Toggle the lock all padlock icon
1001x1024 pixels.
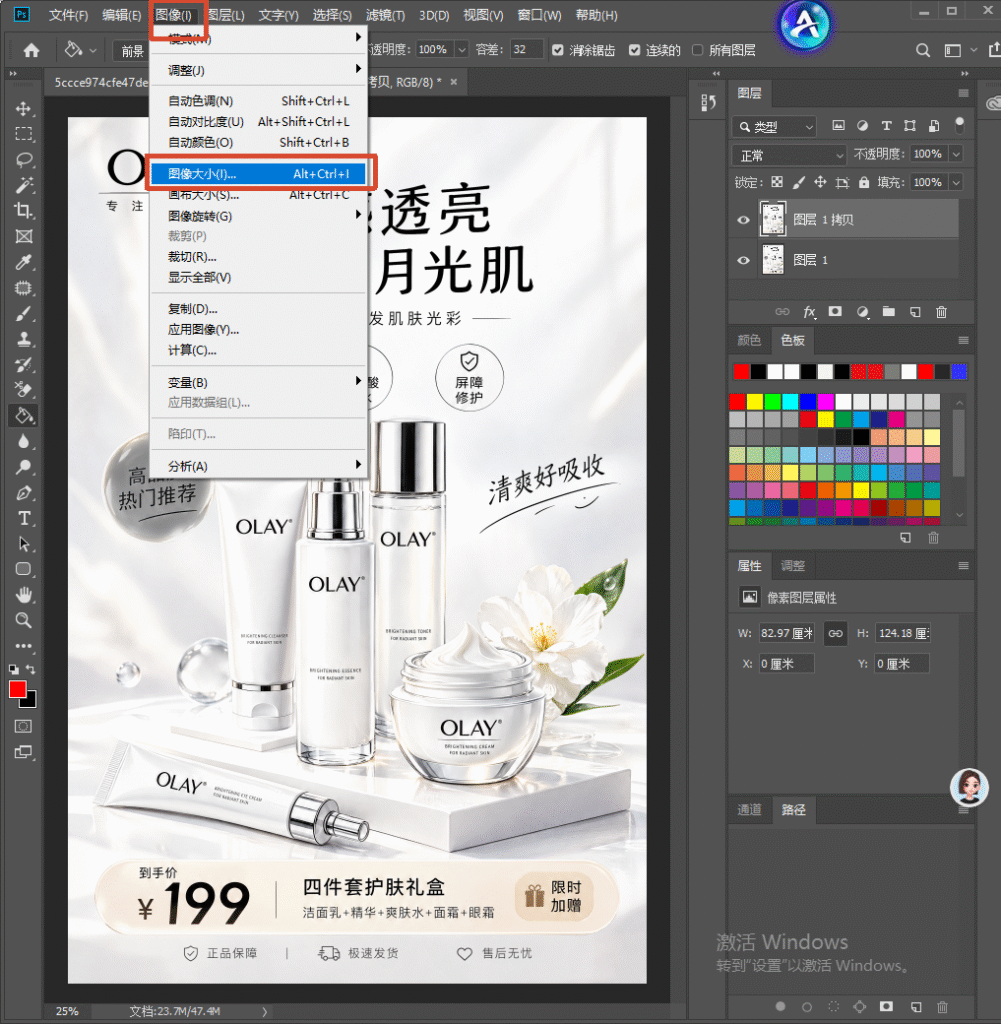coord(864,182)
